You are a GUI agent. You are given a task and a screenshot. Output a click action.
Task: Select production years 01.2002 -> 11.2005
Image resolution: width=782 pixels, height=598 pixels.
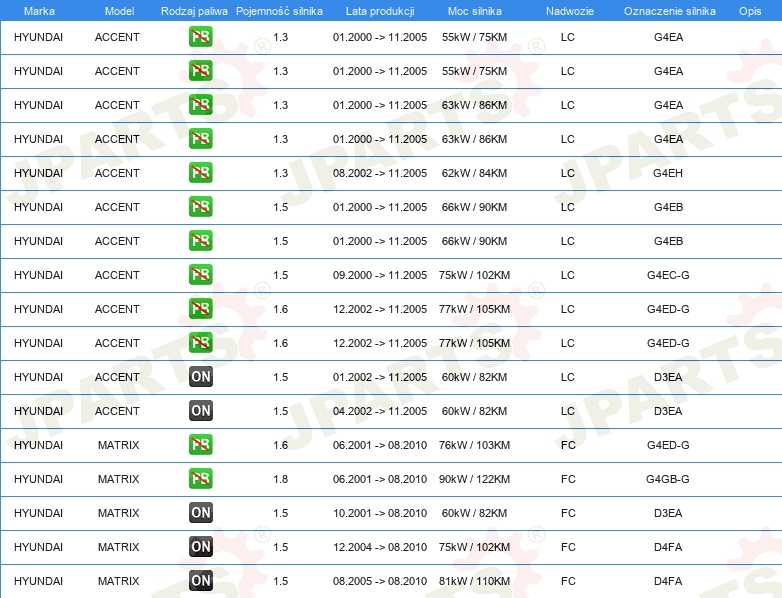coord(380,377)
